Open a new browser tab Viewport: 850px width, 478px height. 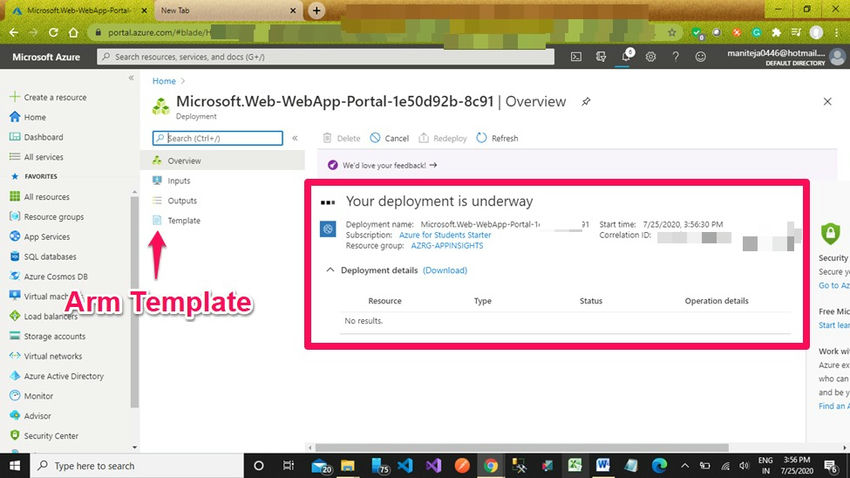tap(317, 10)
